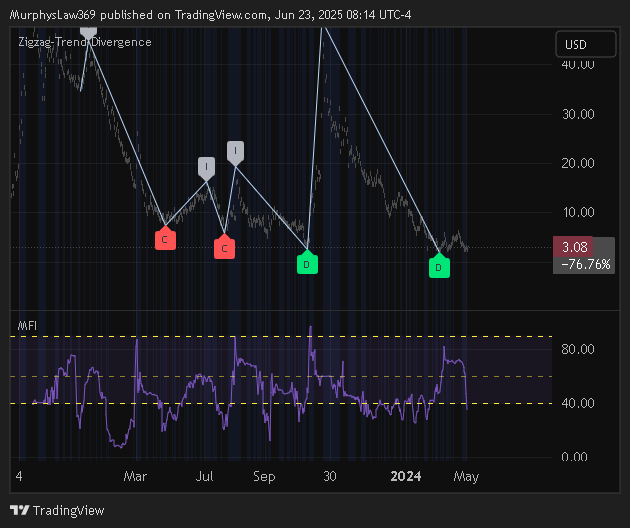Click the current price label 3.08
The image size is (630, 528).
573,247
